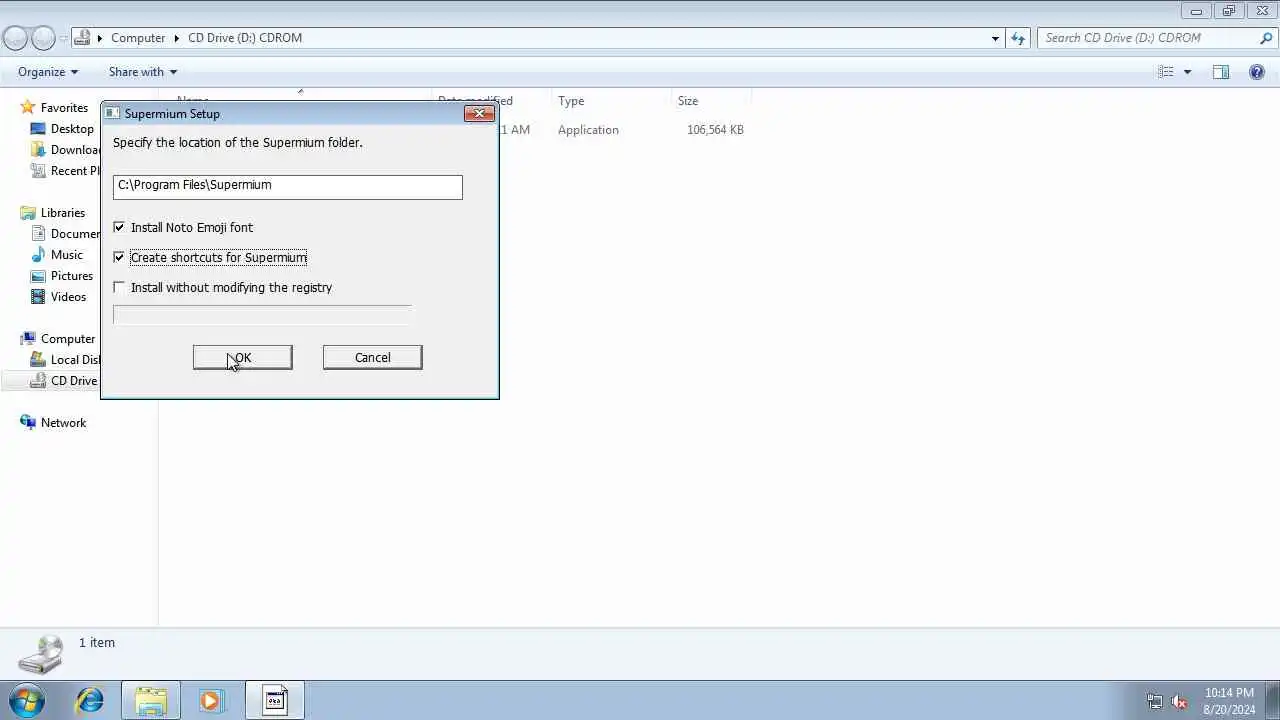Screen dimensions: 1280x720
Task: Open Downloads folder in Favorites
Action: [x=75, y=150]
